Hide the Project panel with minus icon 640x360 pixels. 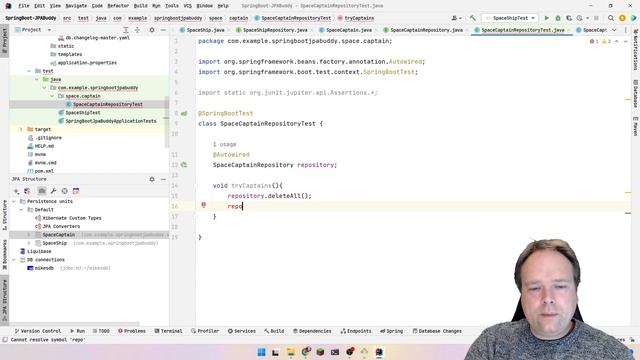pos(163,30)
